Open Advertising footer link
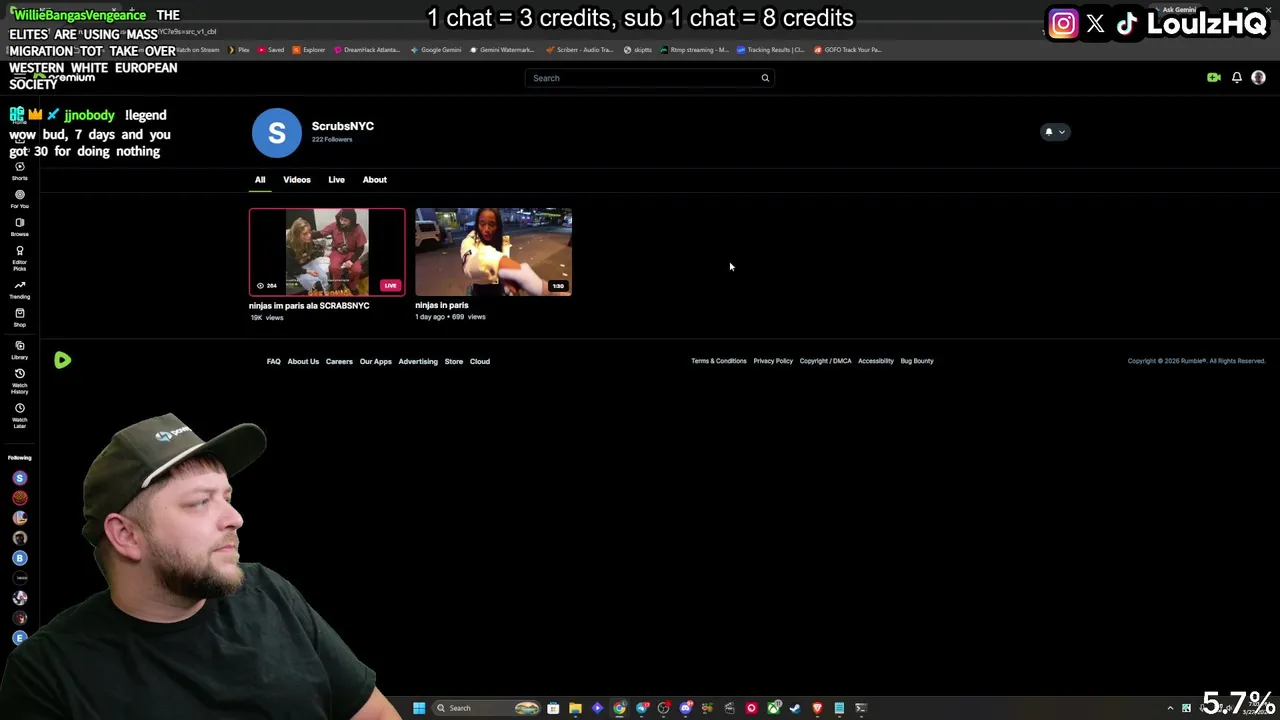Image resolution: width=1280 pixels, height=720 pixels. click(418, 361)
